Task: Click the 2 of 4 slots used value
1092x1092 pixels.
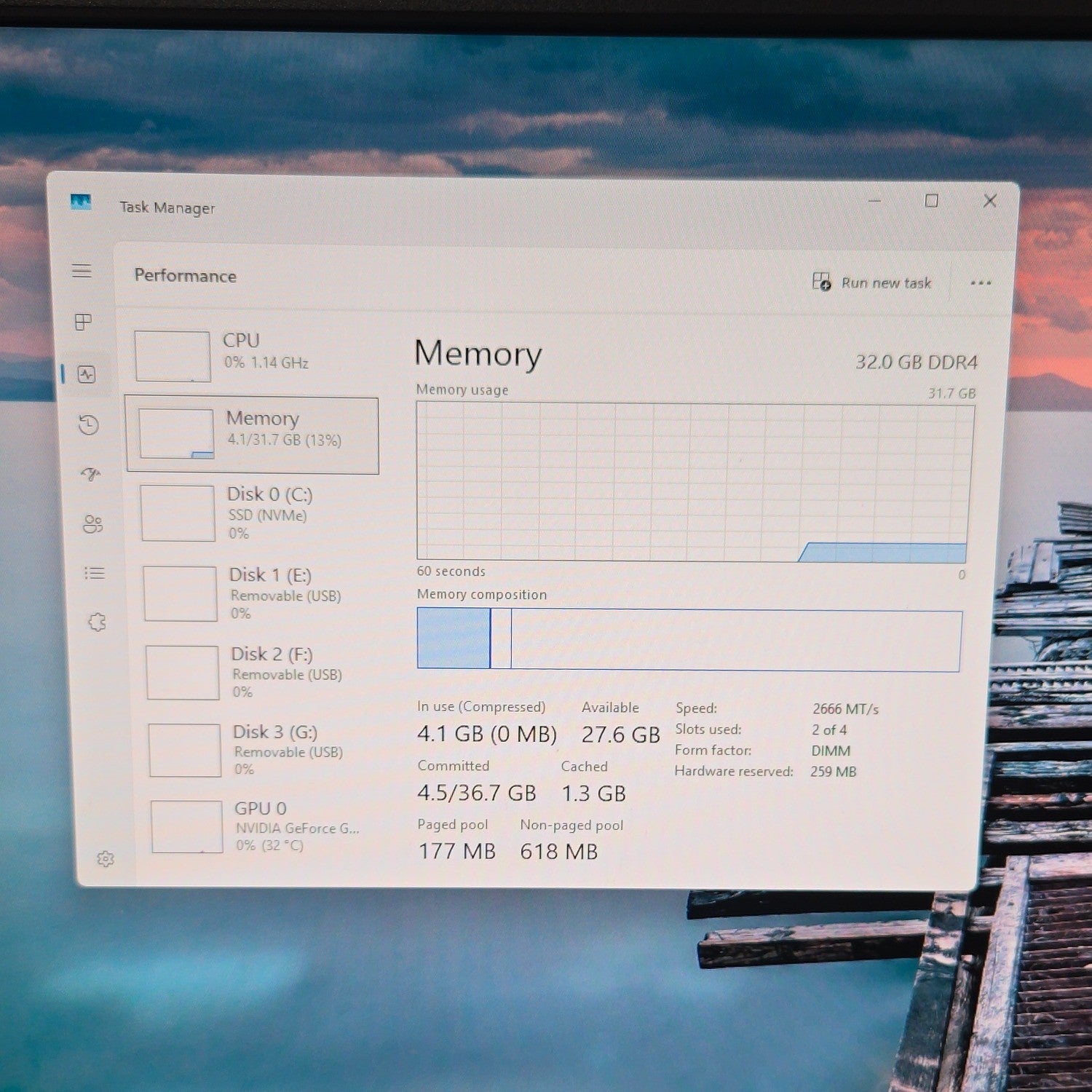Action: coord(829,729)
